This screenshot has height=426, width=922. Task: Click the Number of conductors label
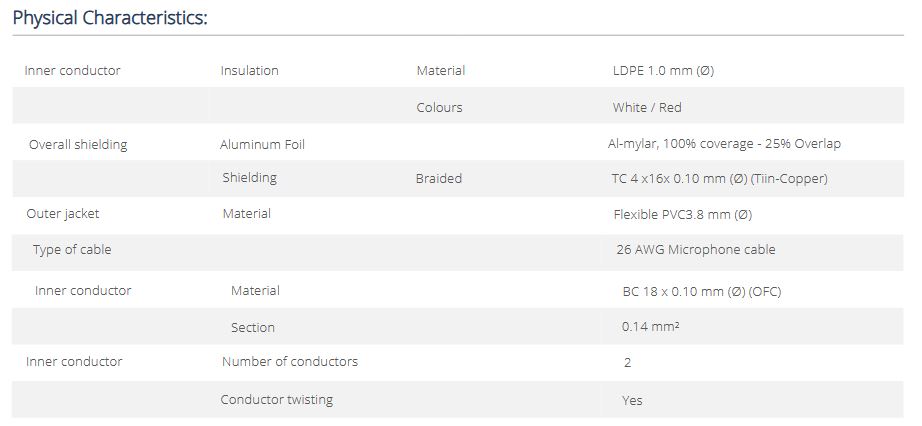click(290, 362)
